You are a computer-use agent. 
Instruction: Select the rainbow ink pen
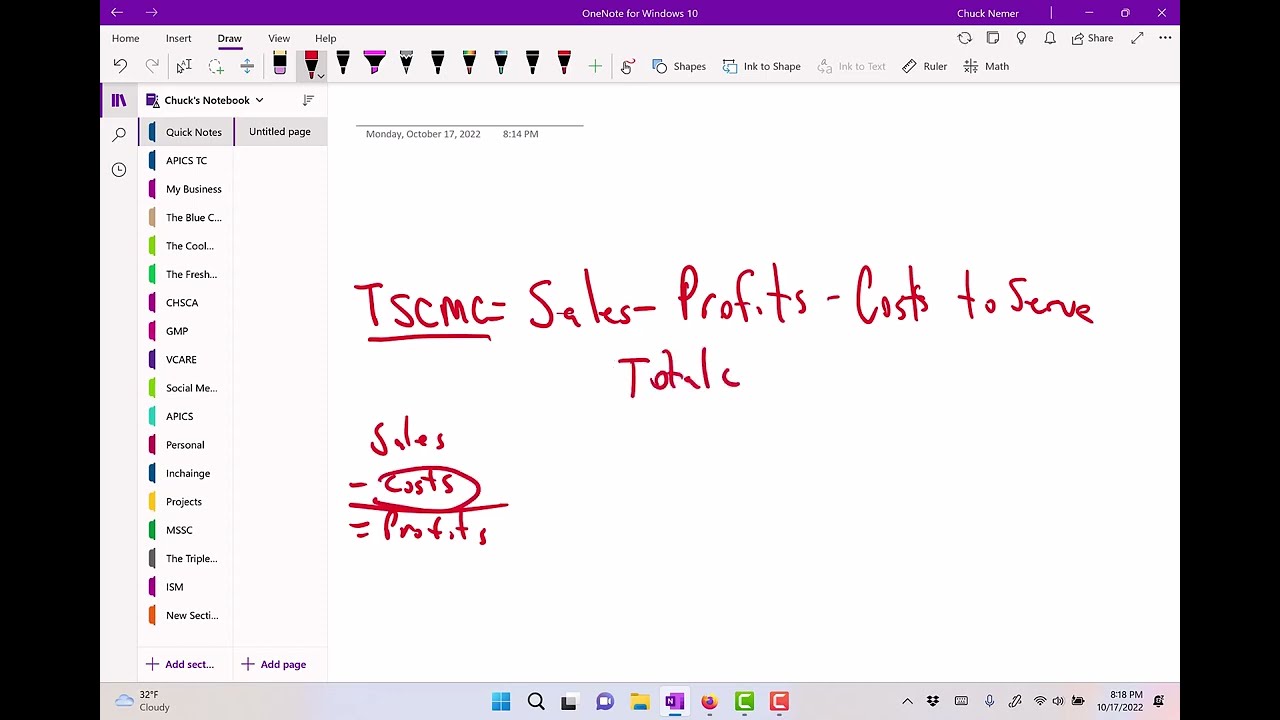point(469,64)
